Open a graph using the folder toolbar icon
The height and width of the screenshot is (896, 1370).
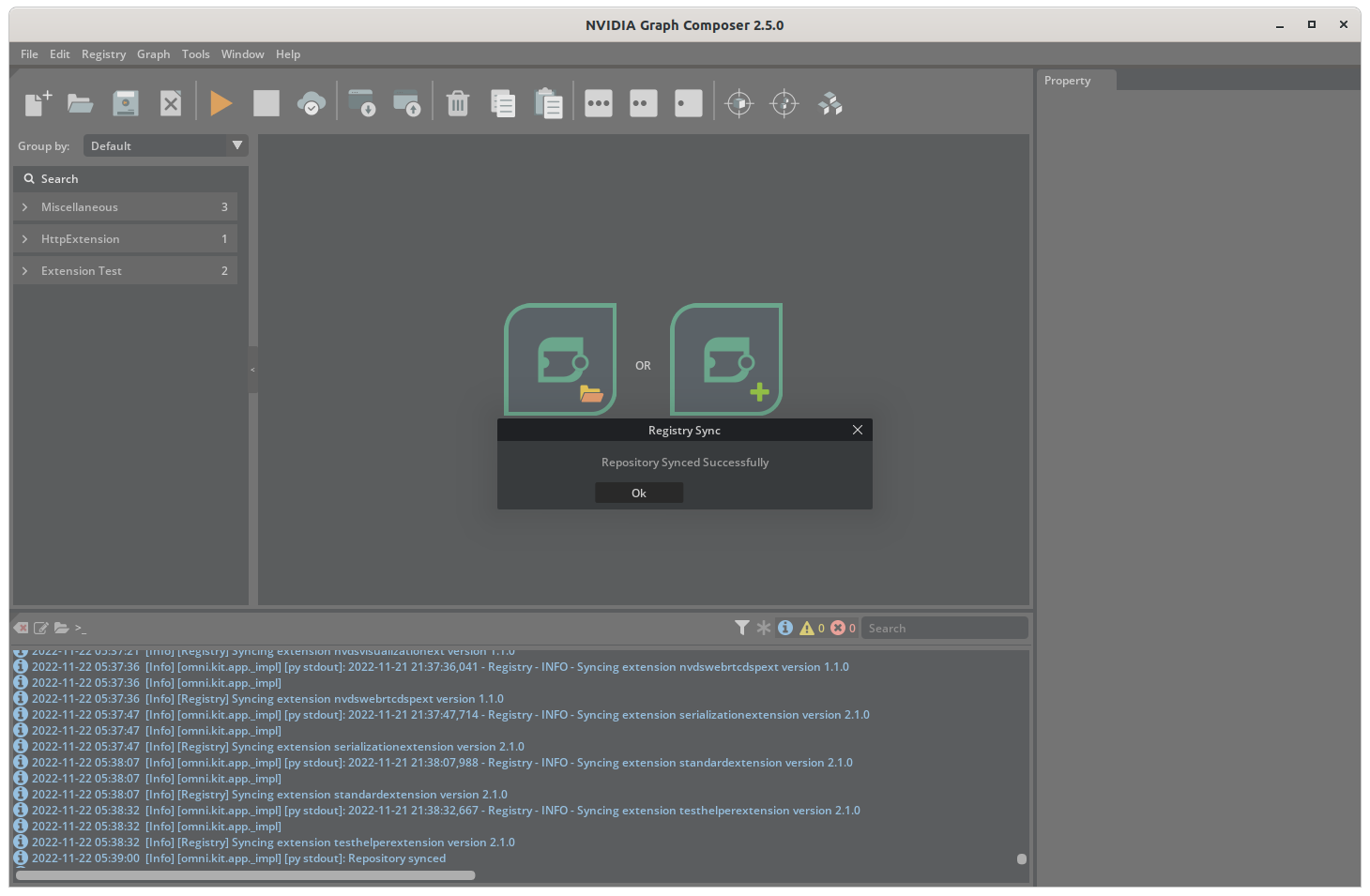(x=81, y=103)
